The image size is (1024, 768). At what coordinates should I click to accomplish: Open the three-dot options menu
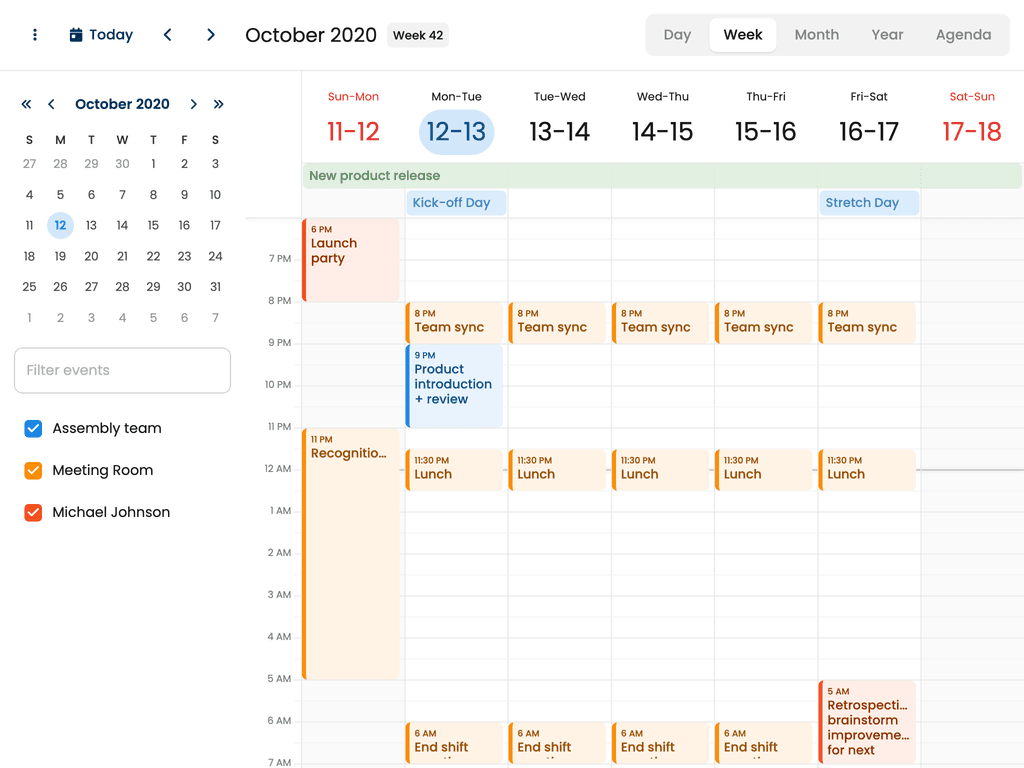pyautogui.click(x=35, y=35)
